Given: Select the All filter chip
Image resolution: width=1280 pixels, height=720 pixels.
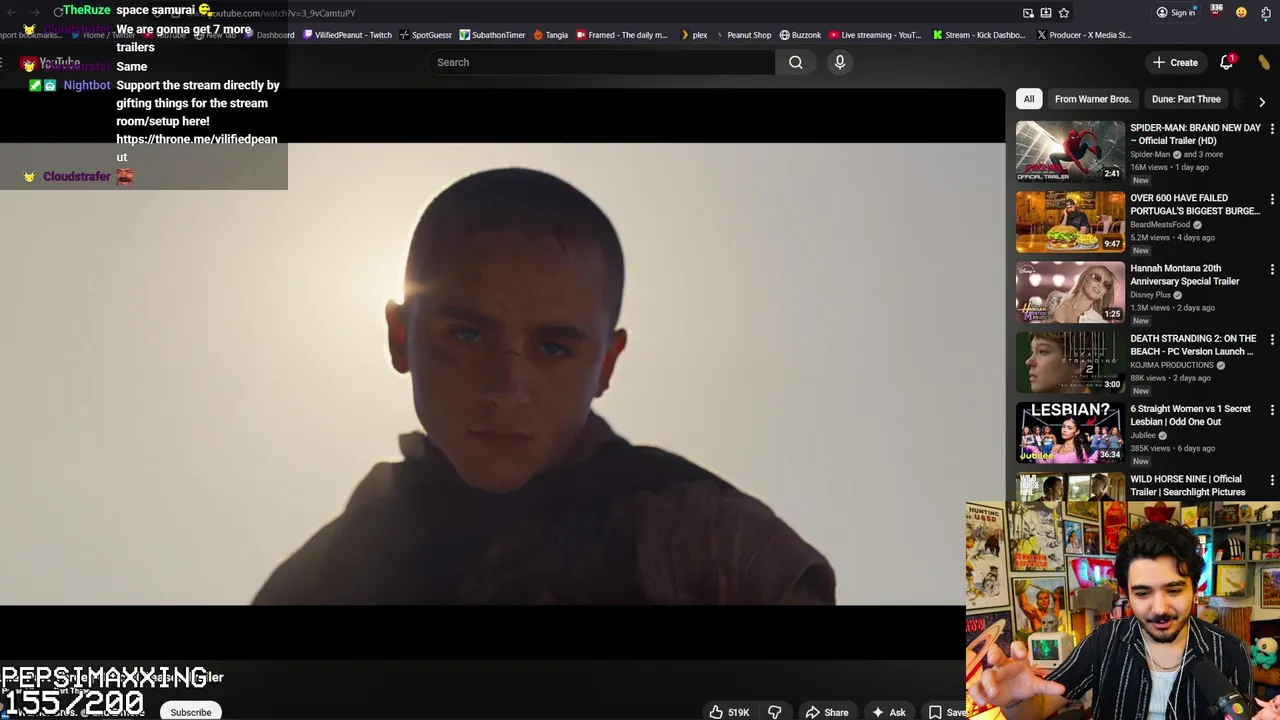Looking at the screenshot, I should click(x=1028, y=99).
